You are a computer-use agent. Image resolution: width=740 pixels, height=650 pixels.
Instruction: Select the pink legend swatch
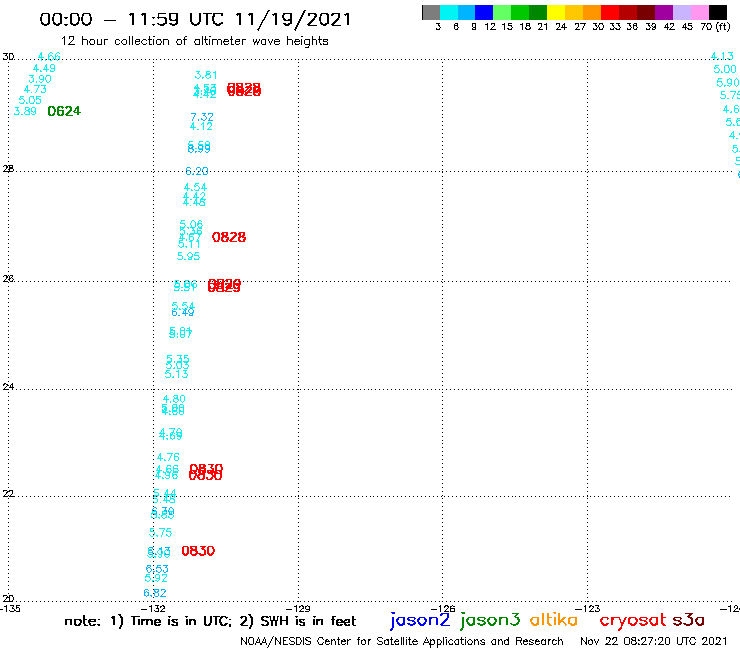tap(699, 12)
